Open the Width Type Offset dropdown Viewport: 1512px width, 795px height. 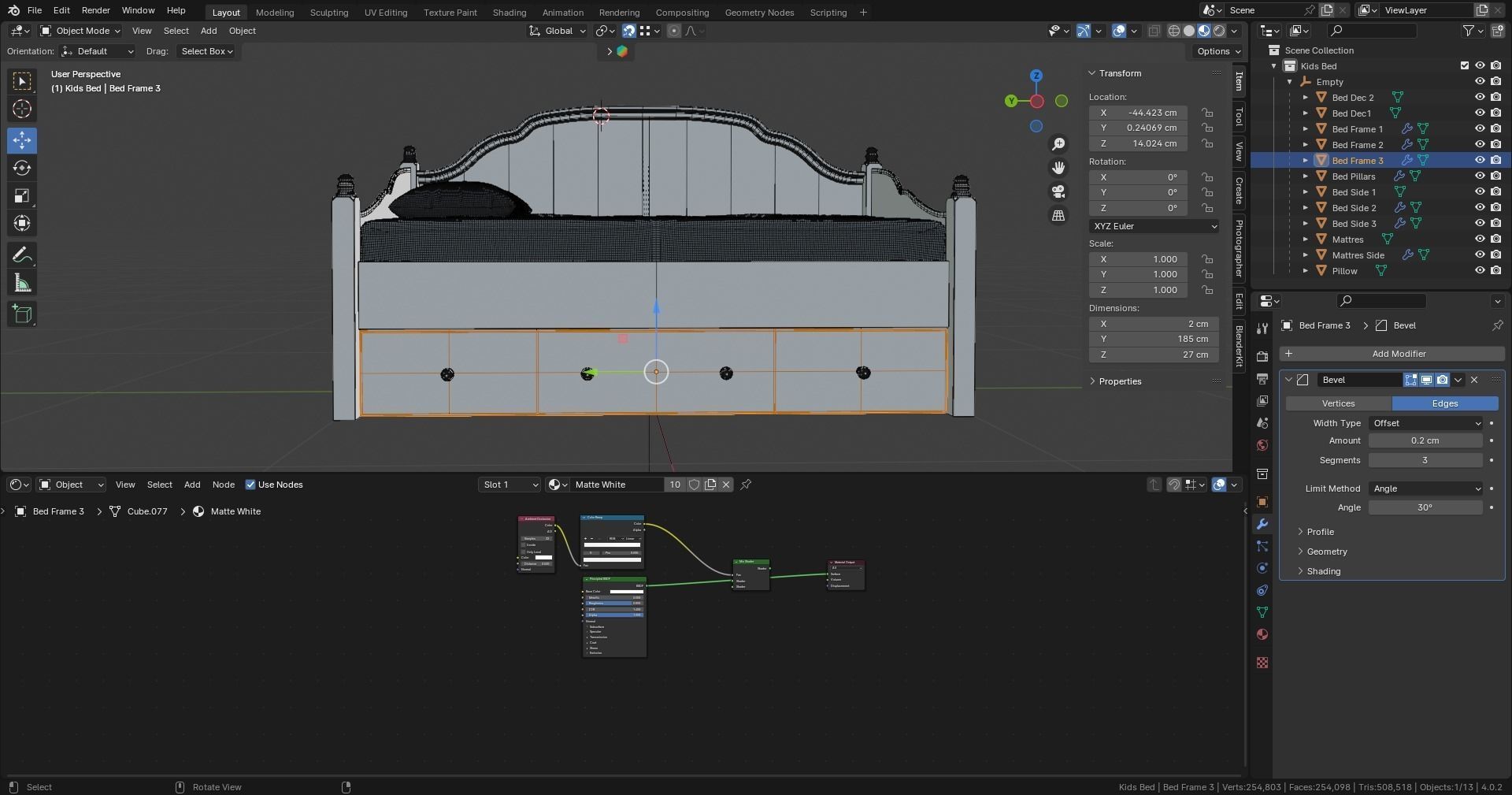point(1425,423)
